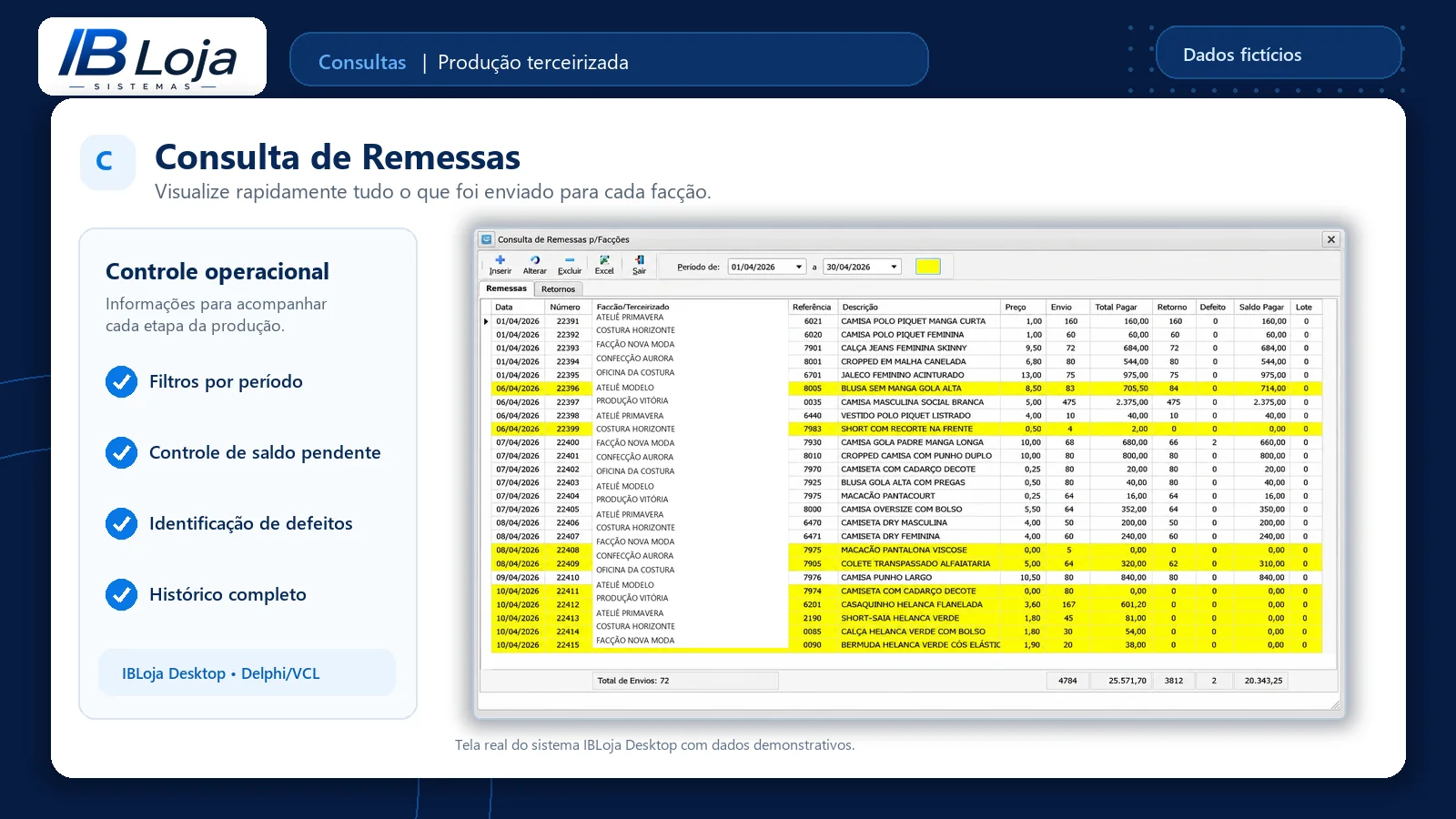This screenshot has height=819, width=1456.
Task: Select the row with number 22396
Action: tap(905, 389)
